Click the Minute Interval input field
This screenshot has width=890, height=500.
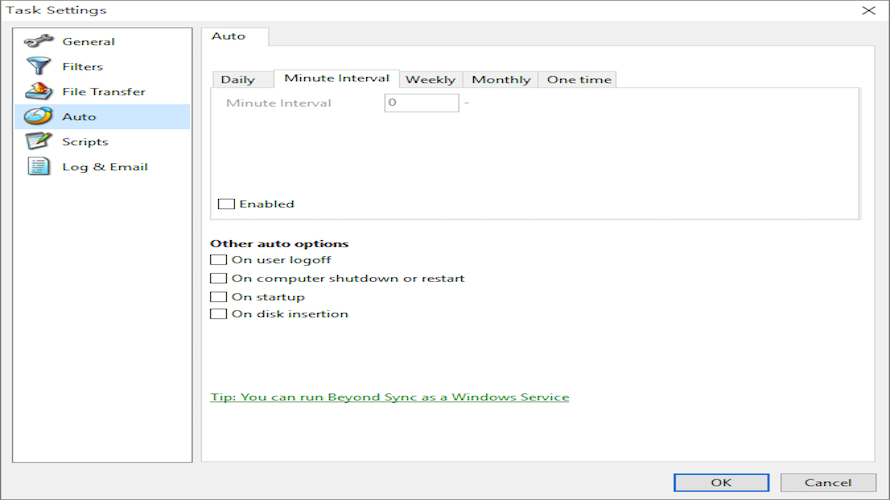tap(421, 103)
